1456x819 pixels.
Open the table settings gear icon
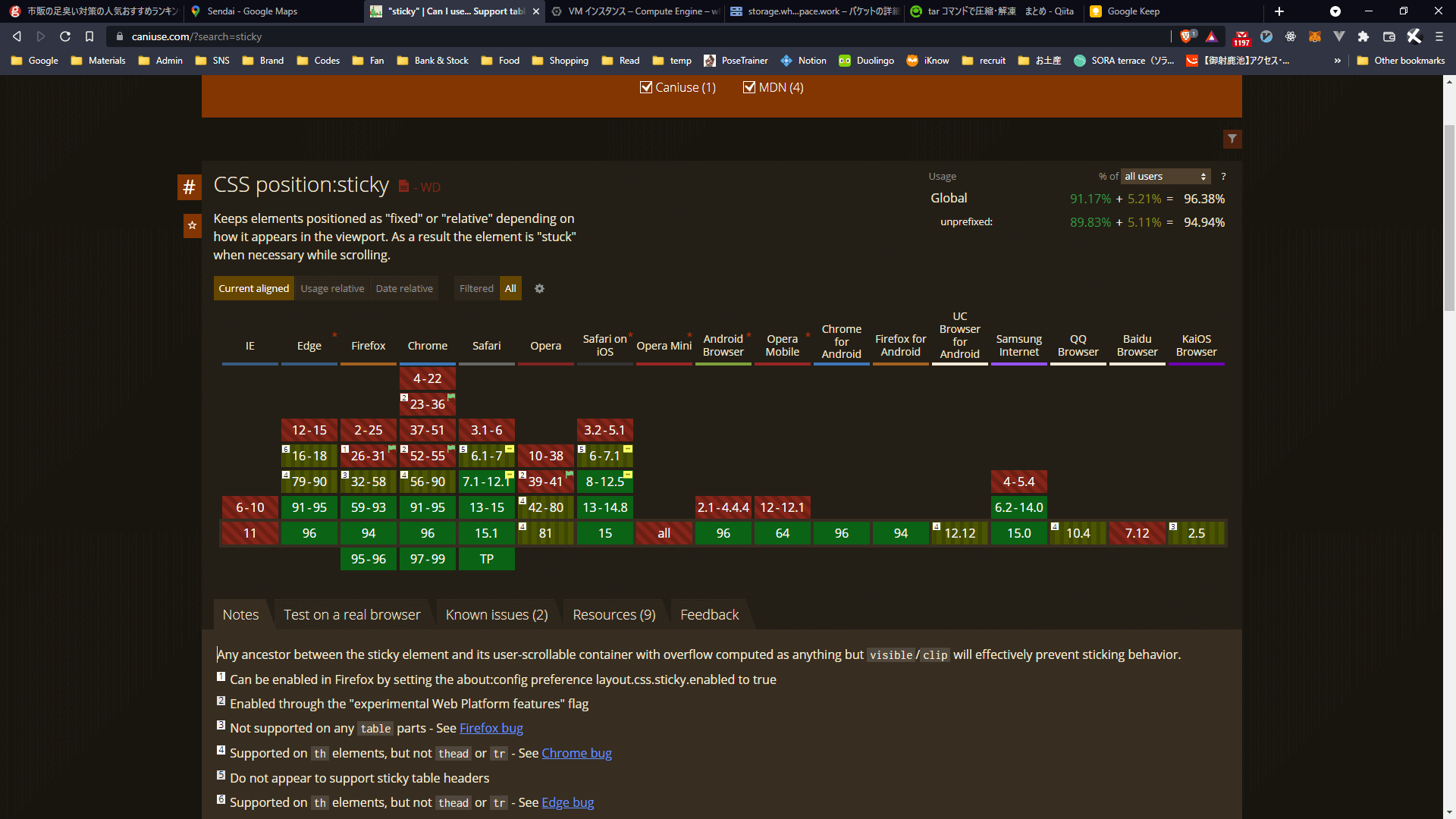tap(539, 289)
